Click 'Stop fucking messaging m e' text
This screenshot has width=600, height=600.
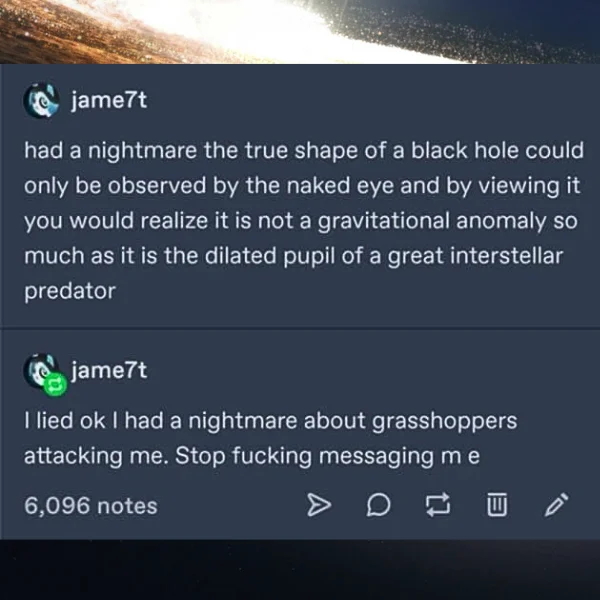pyautogui.click(x=327, y=456)
